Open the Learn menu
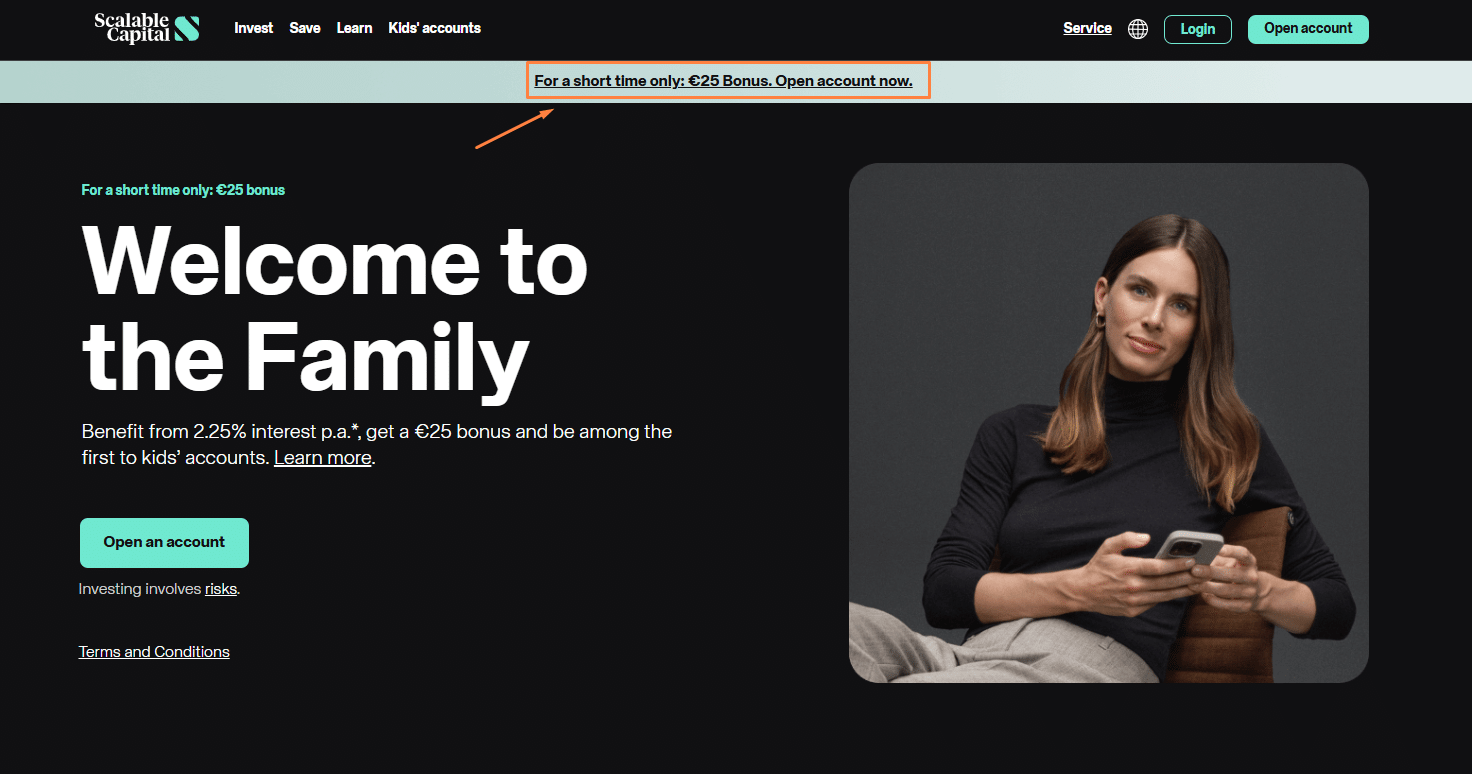This screenshot has width=1472, height=774. pos(354,28)
